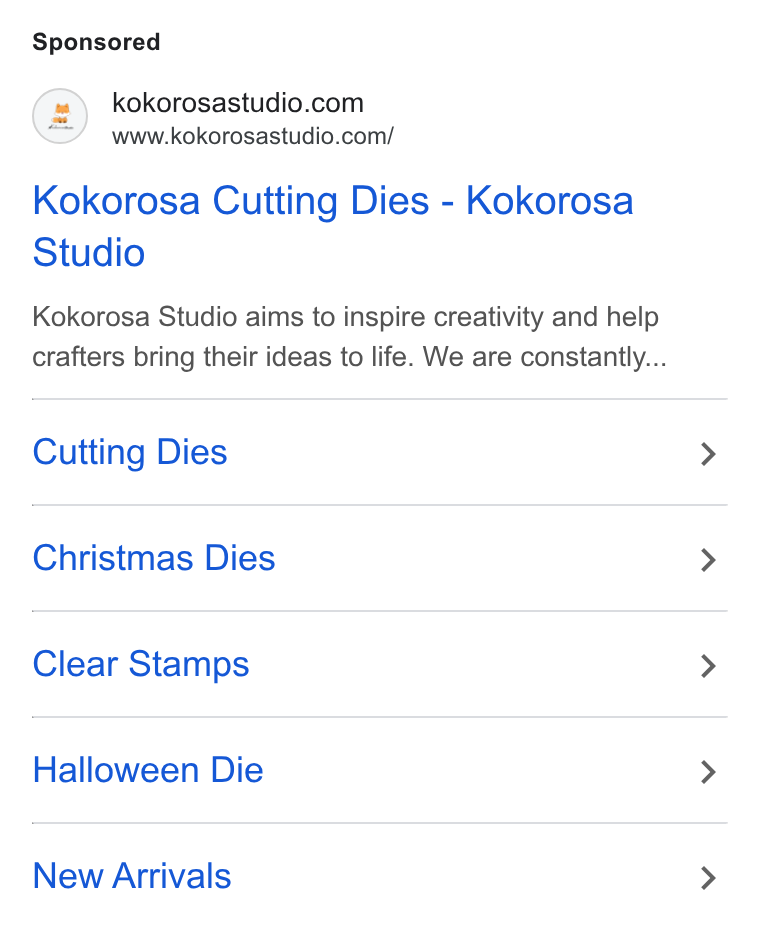The height and width of the screenshot is (928, 760).
Task: Open the Halloween Die chevron arrow
Action: [708, 772]
